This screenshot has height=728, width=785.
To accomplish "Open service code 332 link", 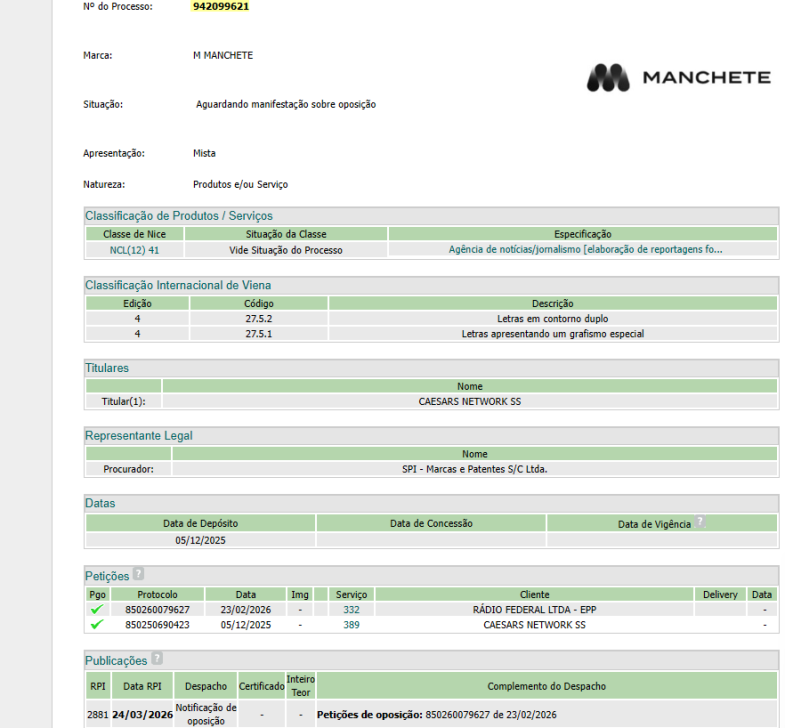I will [x=351, y=609].
